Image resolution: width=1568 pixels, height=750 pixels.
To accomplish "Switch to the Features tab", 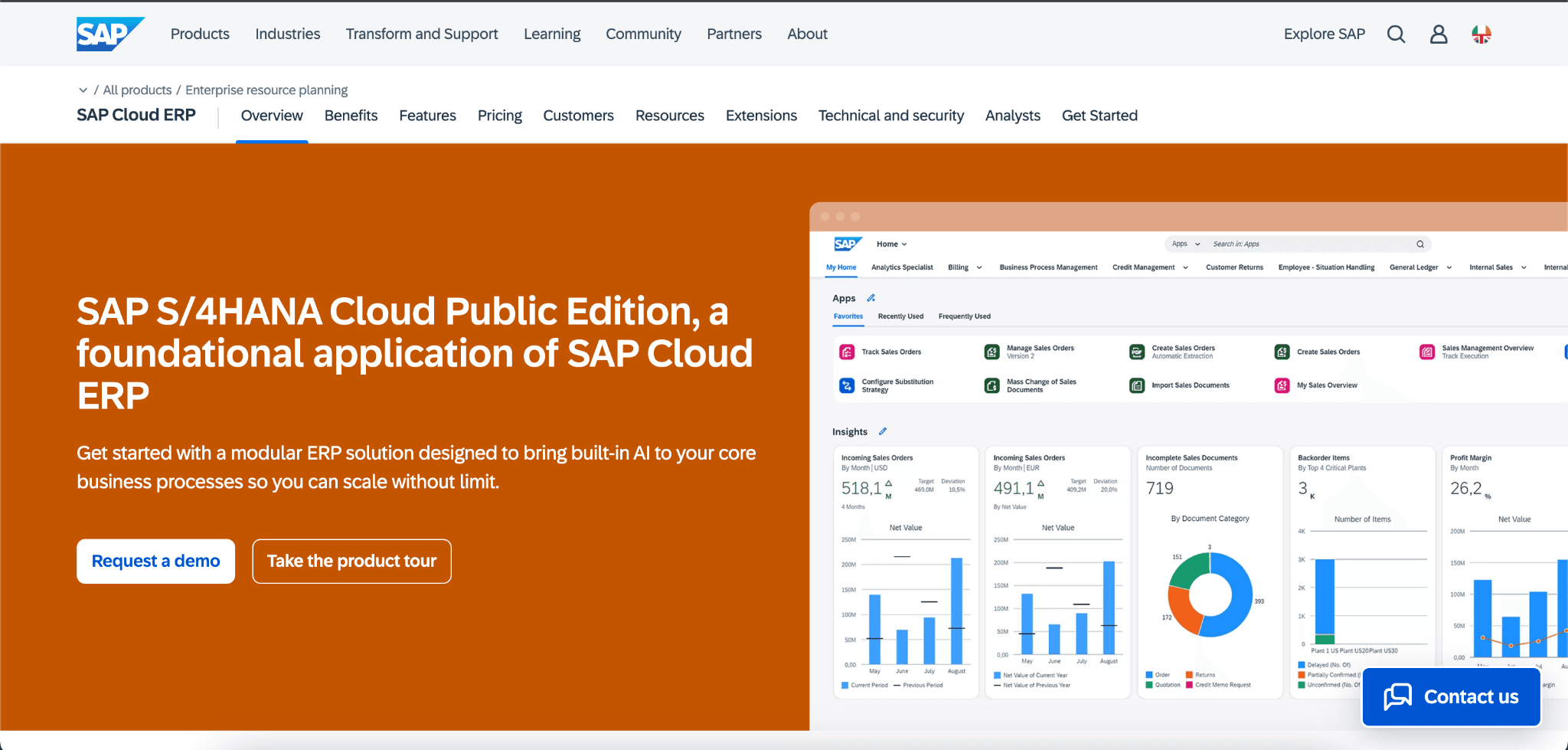I will (x=427, y=116).
